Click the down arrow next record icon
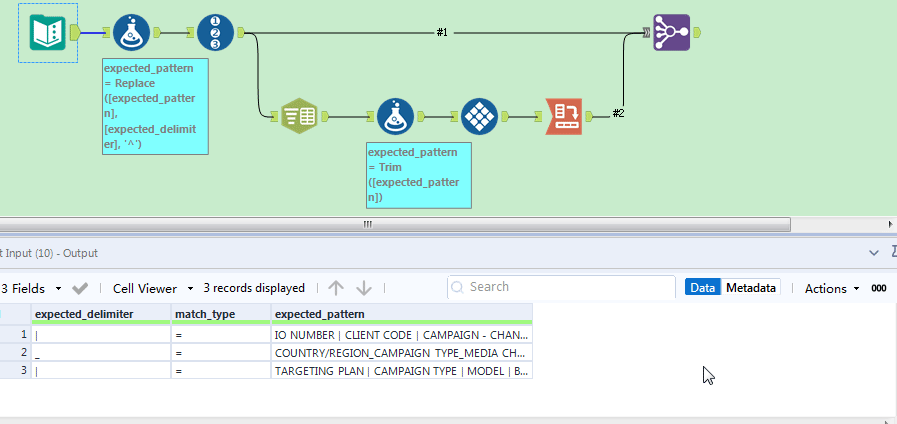The image size is (897, 424). pos(364,288)
